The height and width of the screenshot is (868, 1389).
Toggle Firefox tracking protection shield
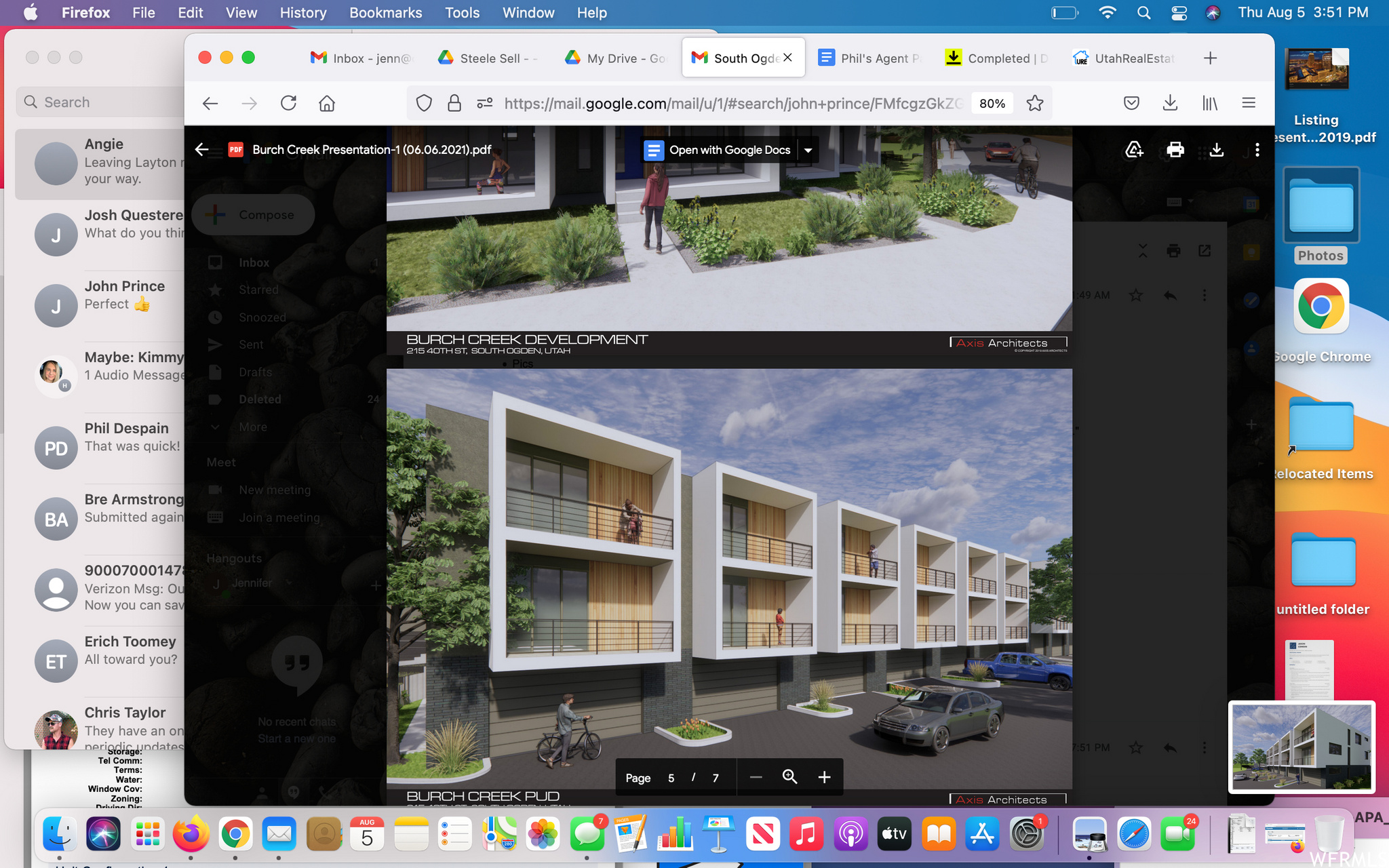(423, 102)
